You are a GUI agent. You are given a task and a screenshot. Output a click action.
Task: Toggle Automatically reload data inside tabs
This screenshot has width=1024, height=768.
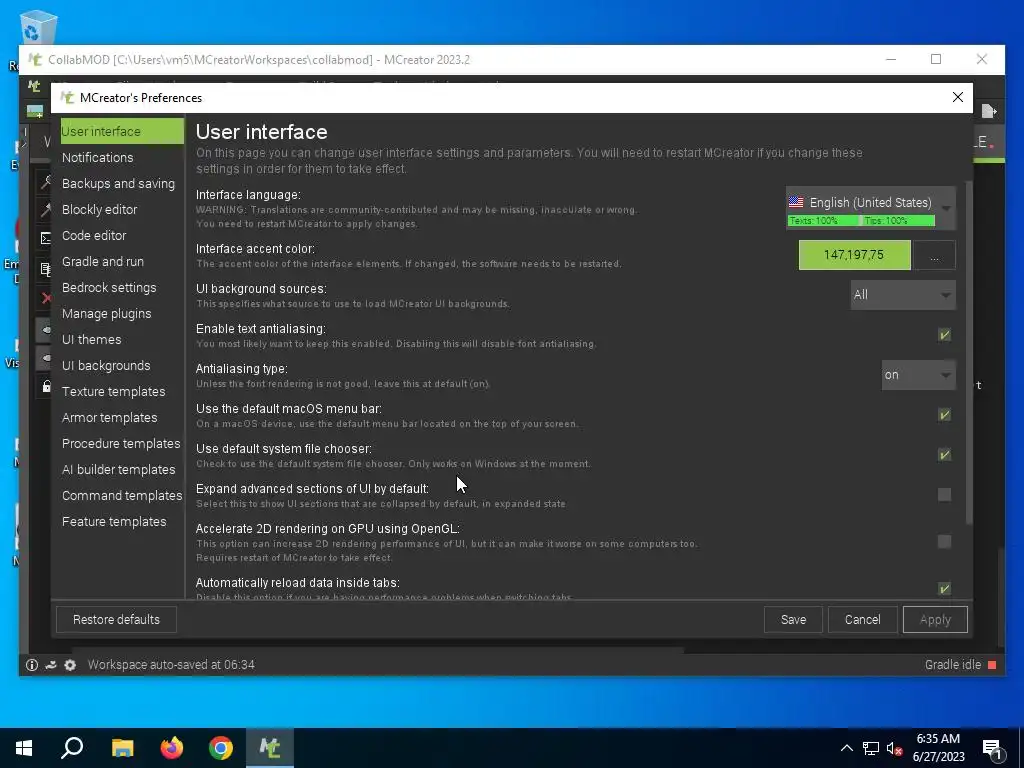[x=944, y=588]
